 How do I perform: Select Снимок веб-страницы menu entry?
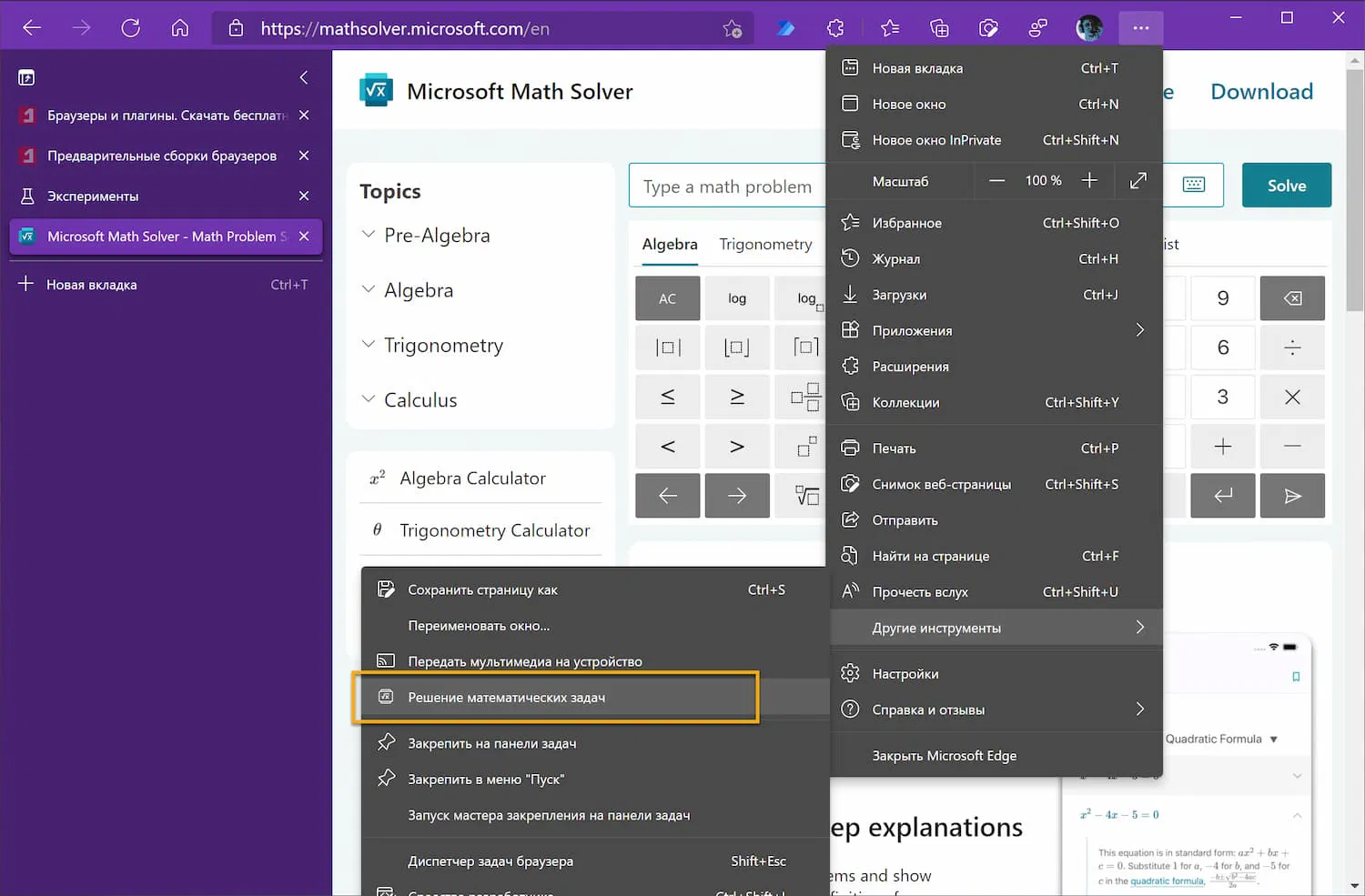tap(995, 484)
